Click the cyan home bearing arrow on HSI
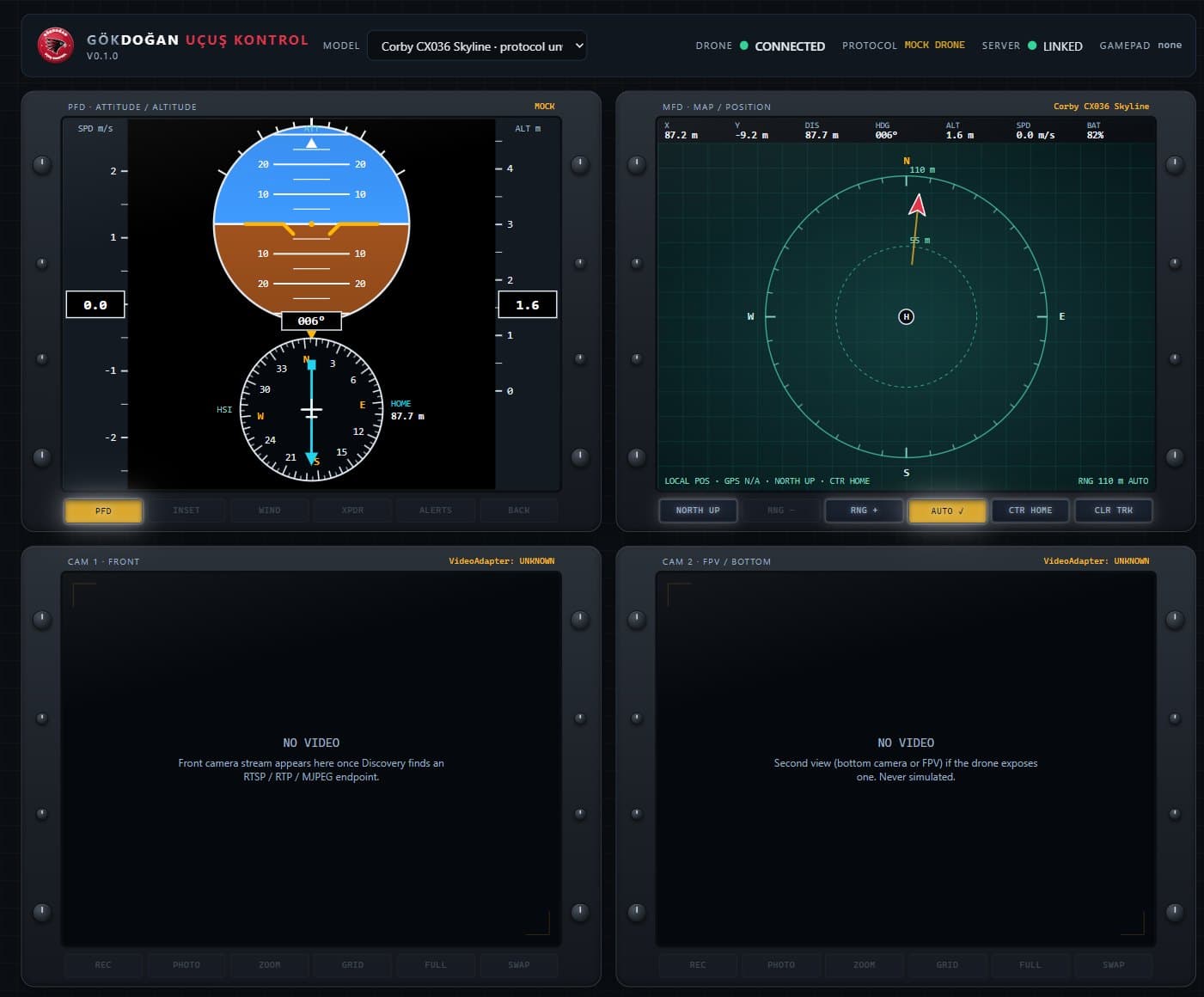 tap(311, 413)
